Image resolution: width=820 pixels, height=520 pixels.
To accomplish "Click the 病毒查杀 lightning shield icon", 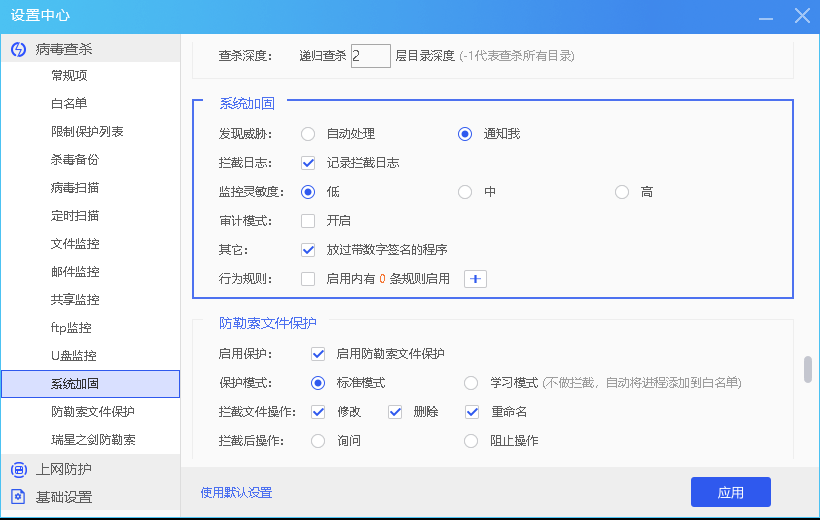I will (x=18, y=49).
